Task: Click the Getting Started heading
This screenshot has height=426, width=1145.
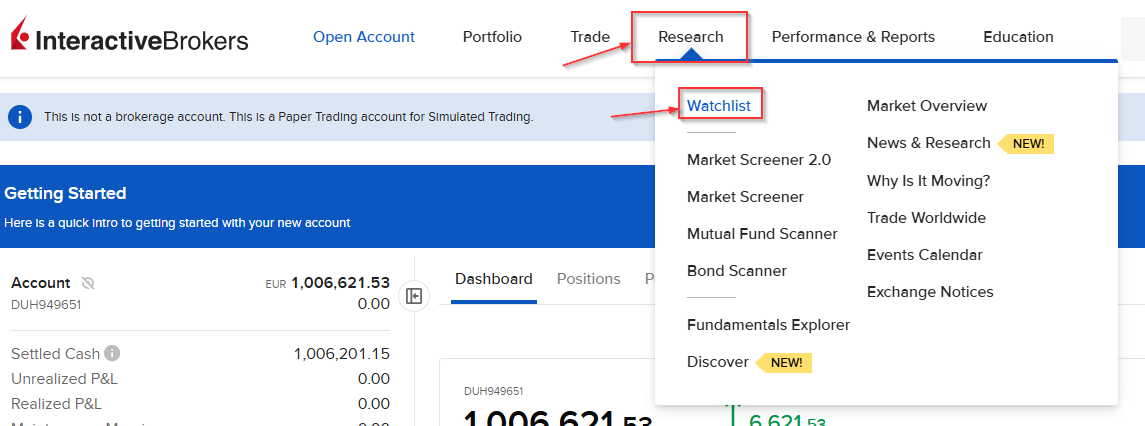Action: click(65, 194)
